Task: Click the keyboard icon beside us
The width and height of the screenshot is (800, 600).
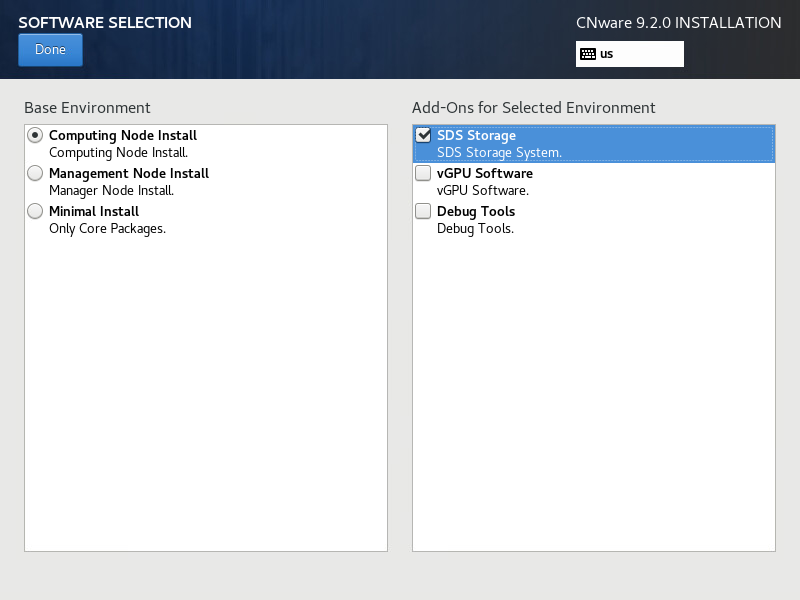Action: tap(588, 54)
